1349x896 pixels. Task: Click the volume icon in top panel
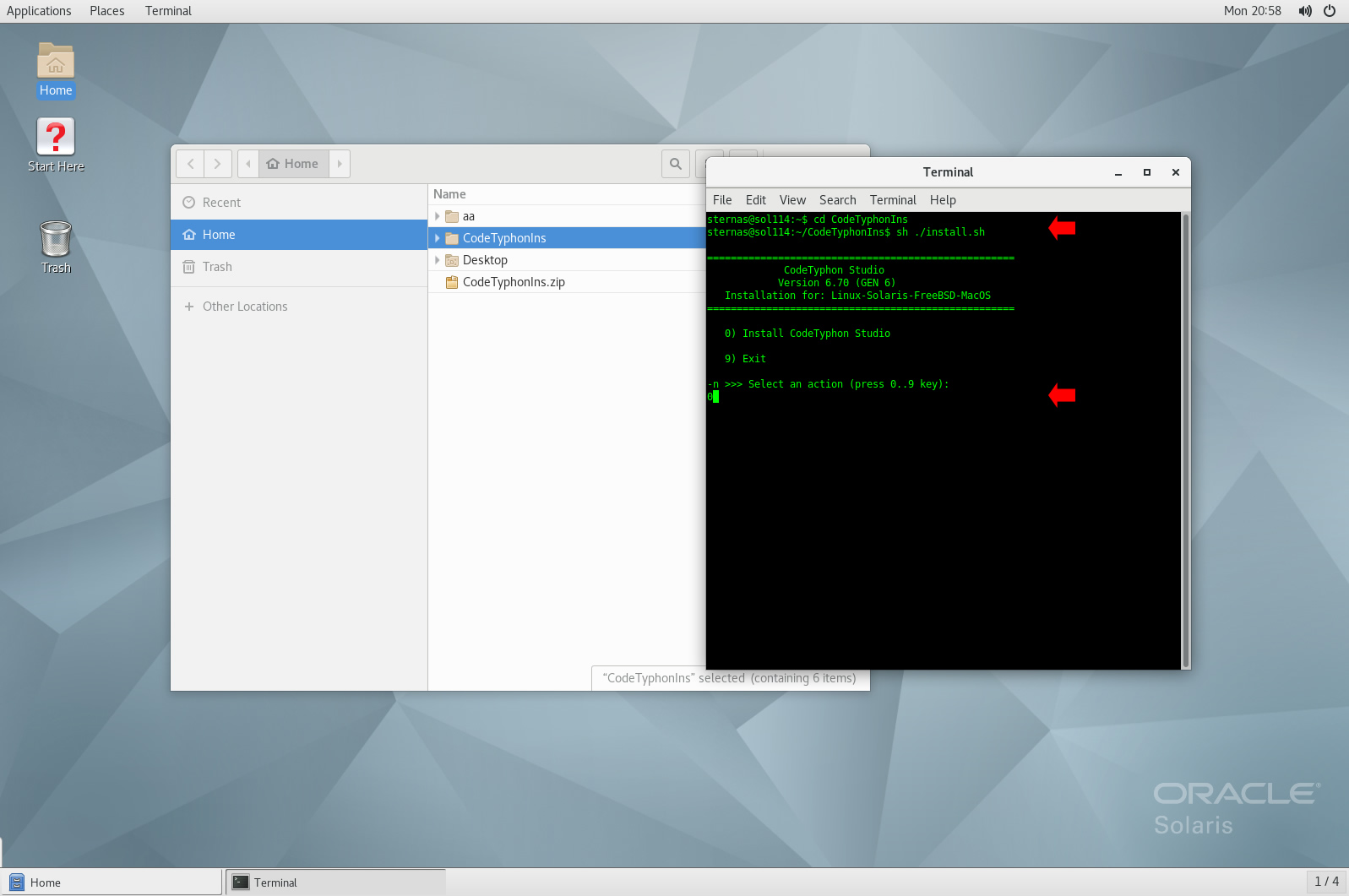coord(1305,11)
